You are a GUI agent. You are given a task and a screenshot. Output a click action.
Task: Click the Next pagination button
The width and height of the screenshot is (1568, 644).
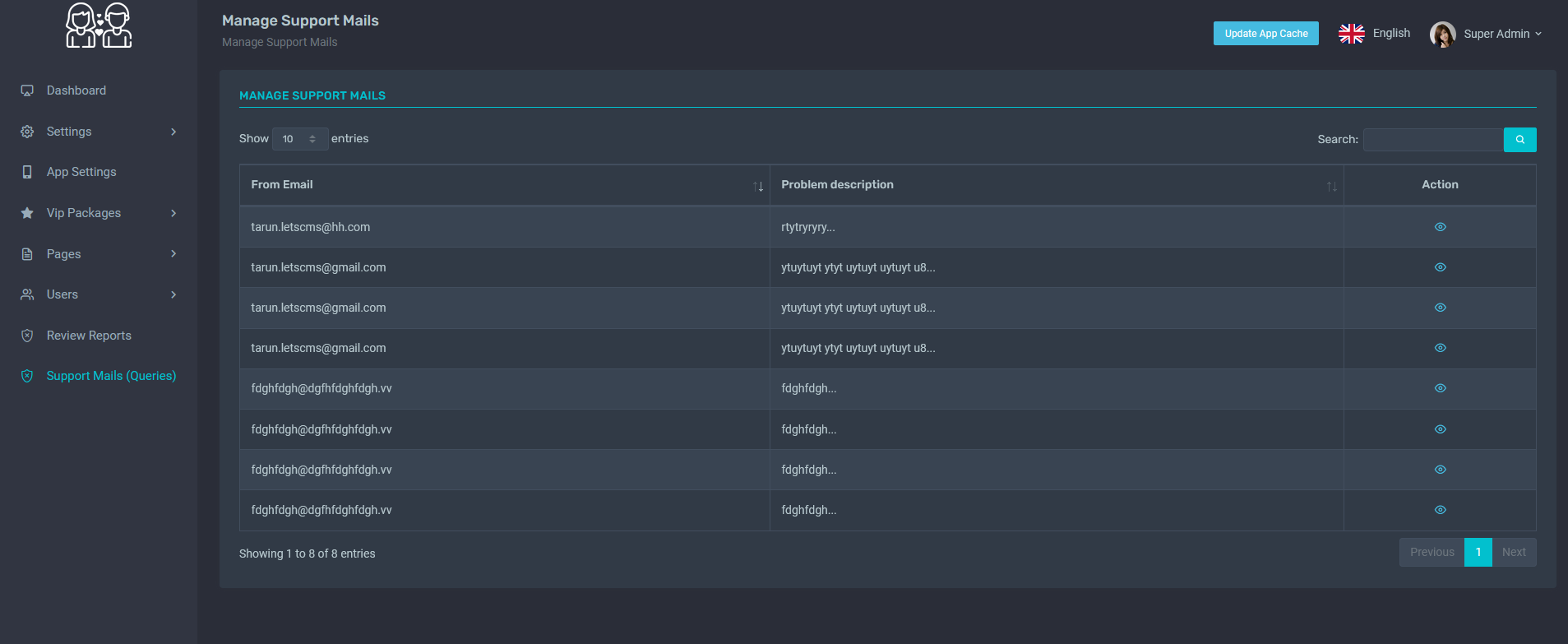[x=1513, y=552]
